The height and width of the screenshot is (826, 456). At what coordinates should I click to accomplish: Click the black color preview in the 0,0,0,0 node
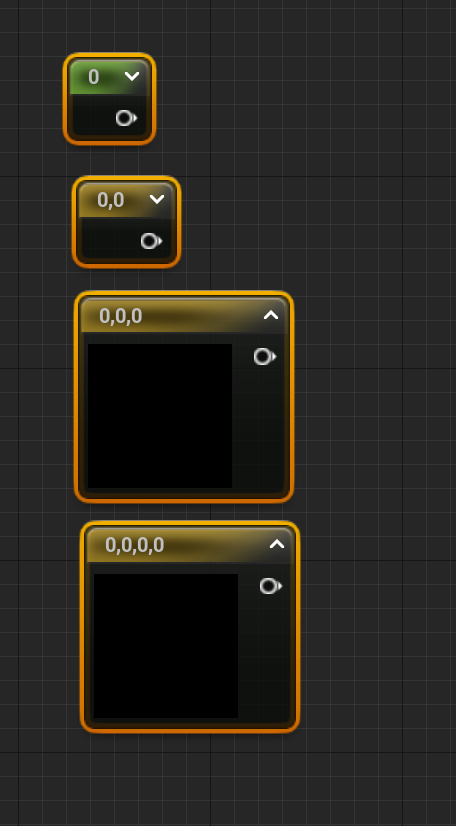click(166, 645)
